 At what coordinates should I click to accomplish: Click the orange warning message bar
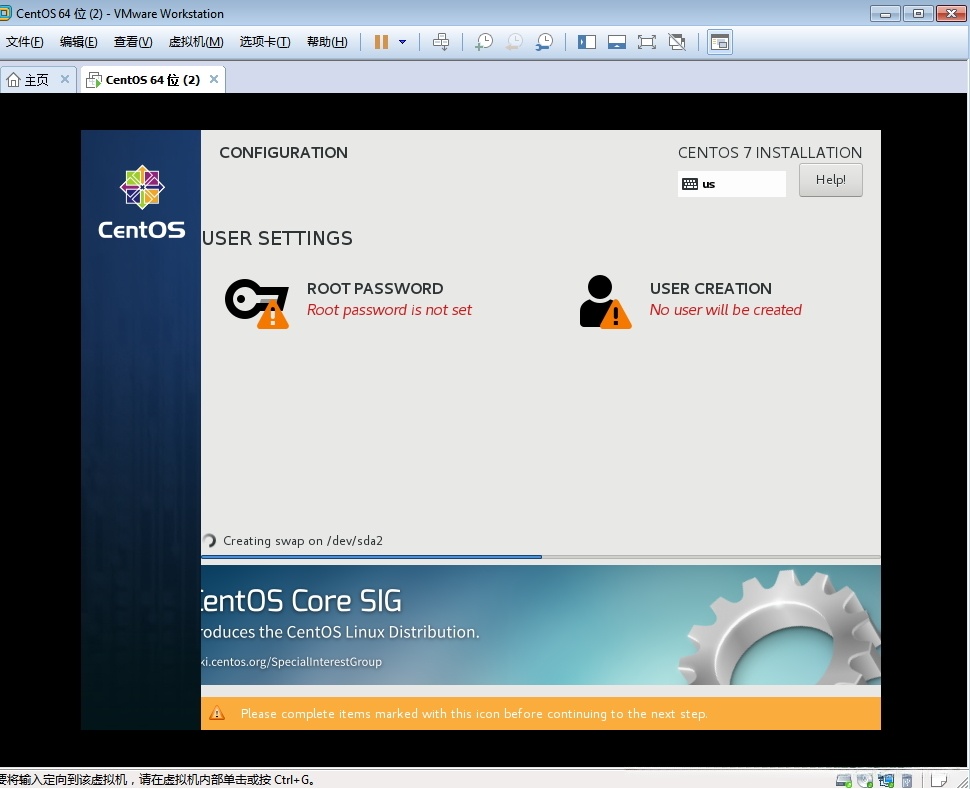point(540,714)
